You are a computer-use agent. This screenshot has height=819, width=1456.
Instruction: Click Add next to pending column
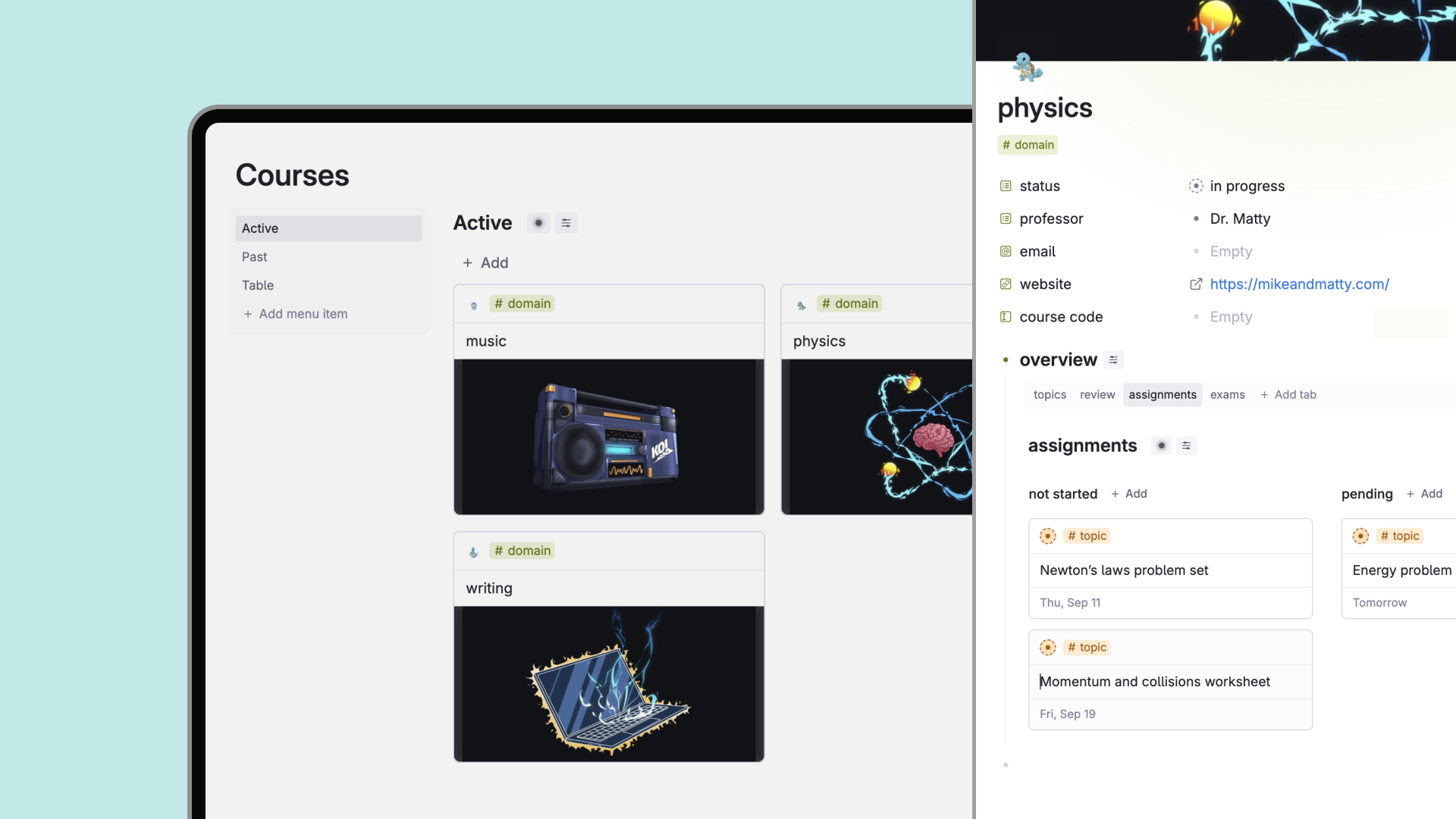coord(1425,494)
